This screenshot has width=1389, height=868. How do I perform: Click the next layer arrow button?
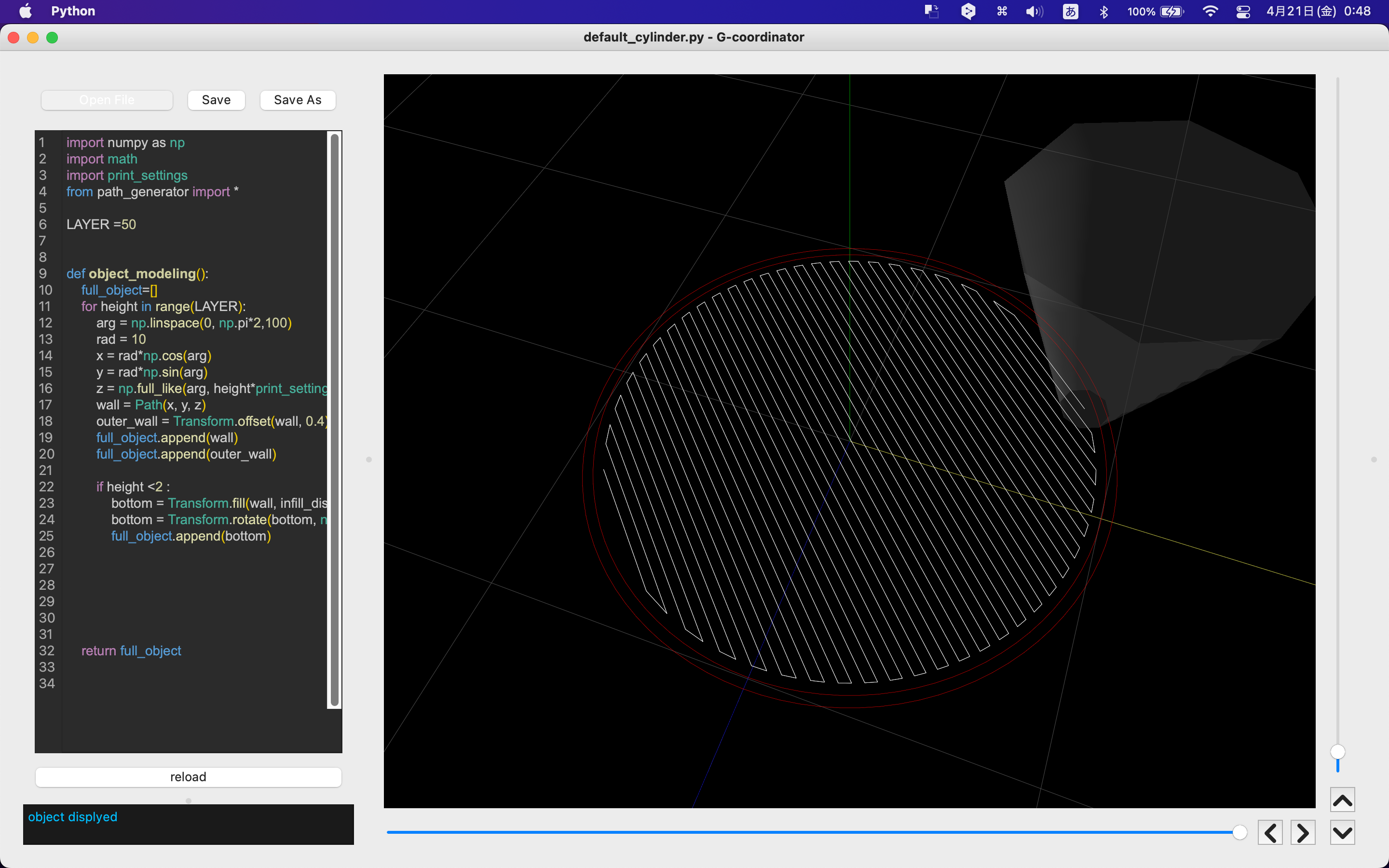[x=1302, y=831]
